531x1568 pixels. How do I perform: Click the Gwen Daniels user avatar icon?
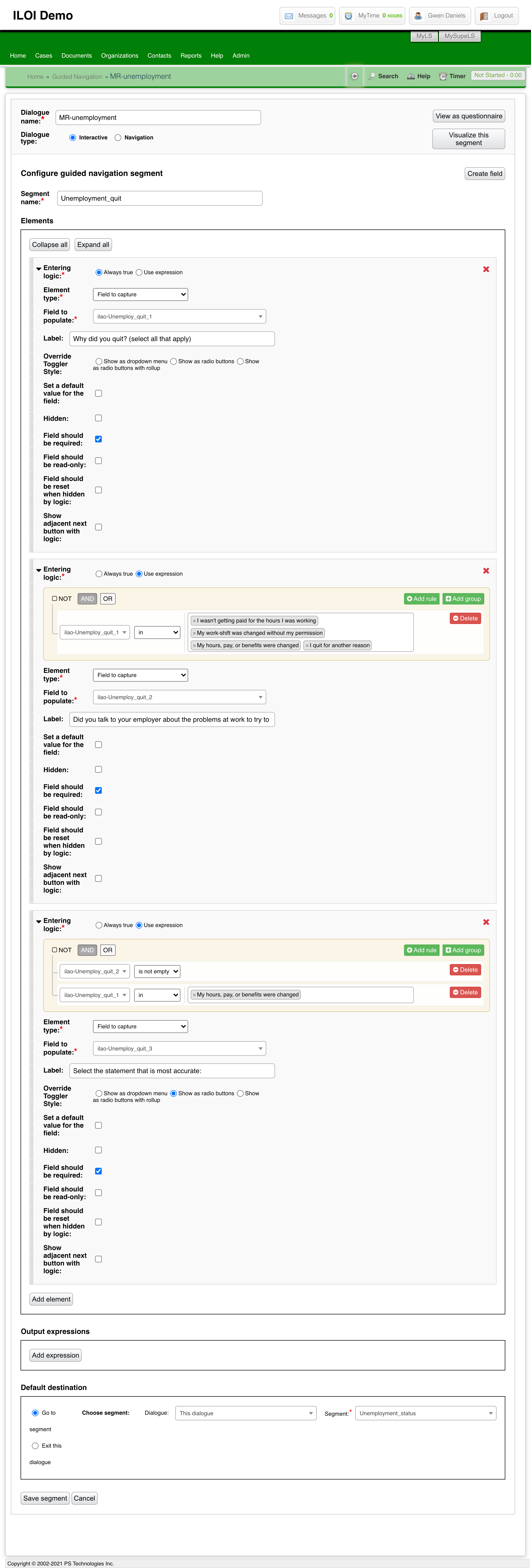click(418, 16)
